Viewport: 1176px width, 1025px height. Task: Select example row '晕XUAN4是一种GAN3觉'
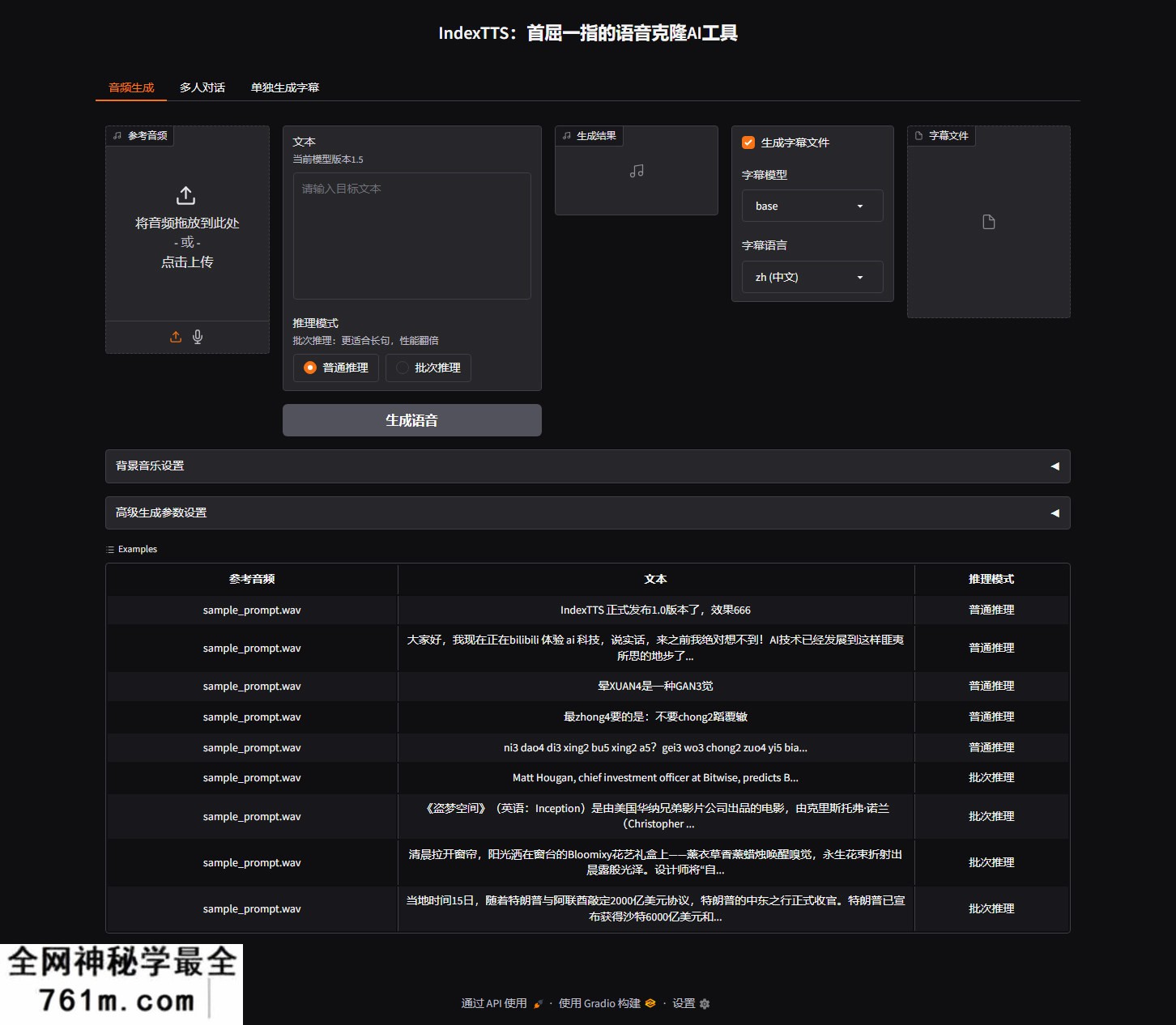click(x=588, y=686)
